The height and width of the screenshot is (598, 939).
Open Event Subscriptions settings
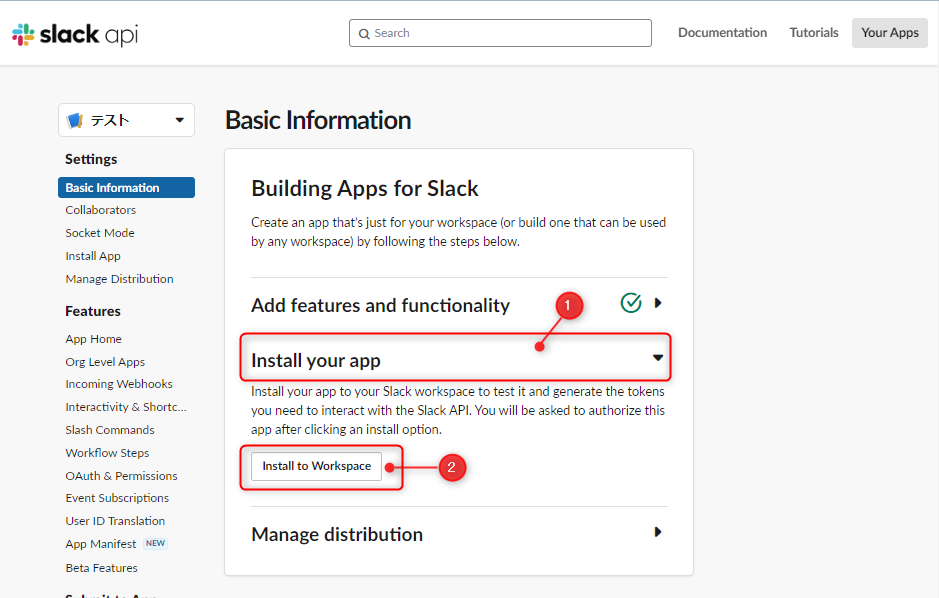click(117, 497)
